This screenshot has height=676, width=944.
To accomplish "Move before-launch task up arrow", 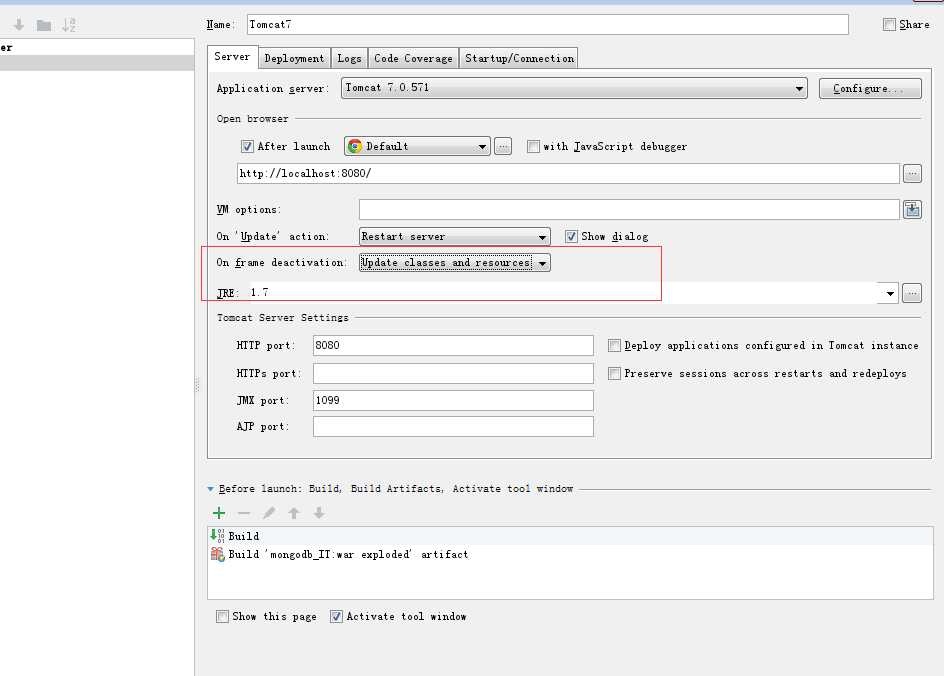I will [x=294, y=513].
